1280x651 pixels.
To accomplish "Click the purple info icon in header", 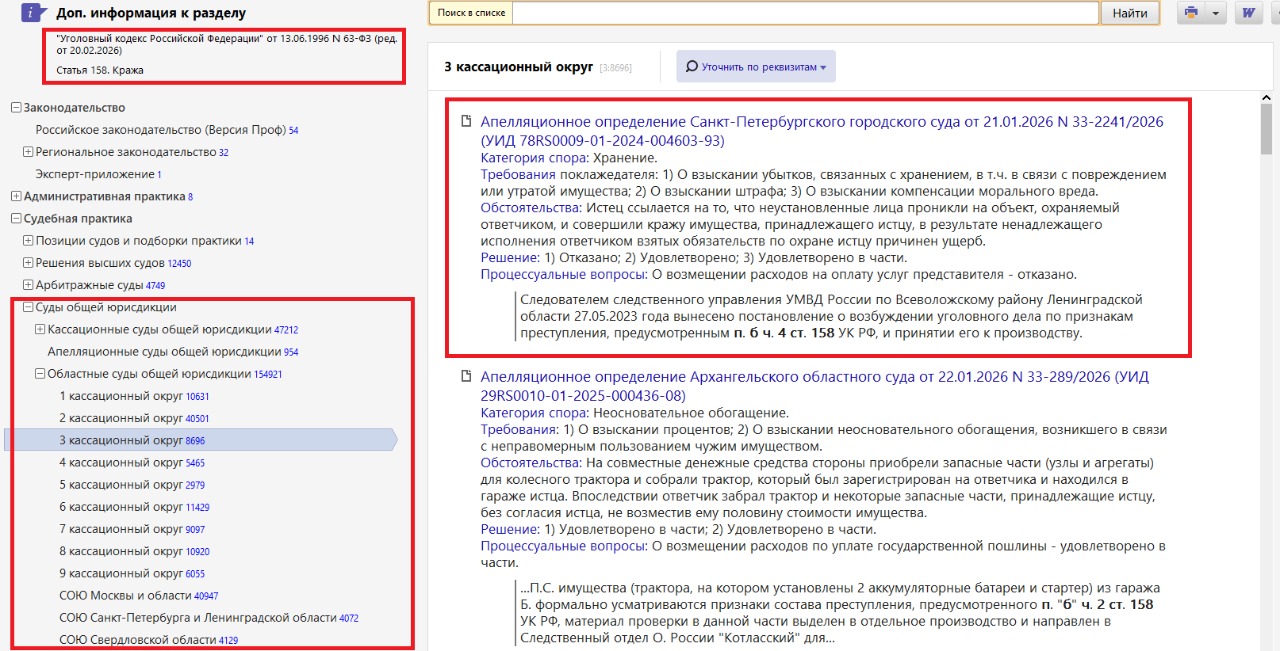I will pos(33,13).
